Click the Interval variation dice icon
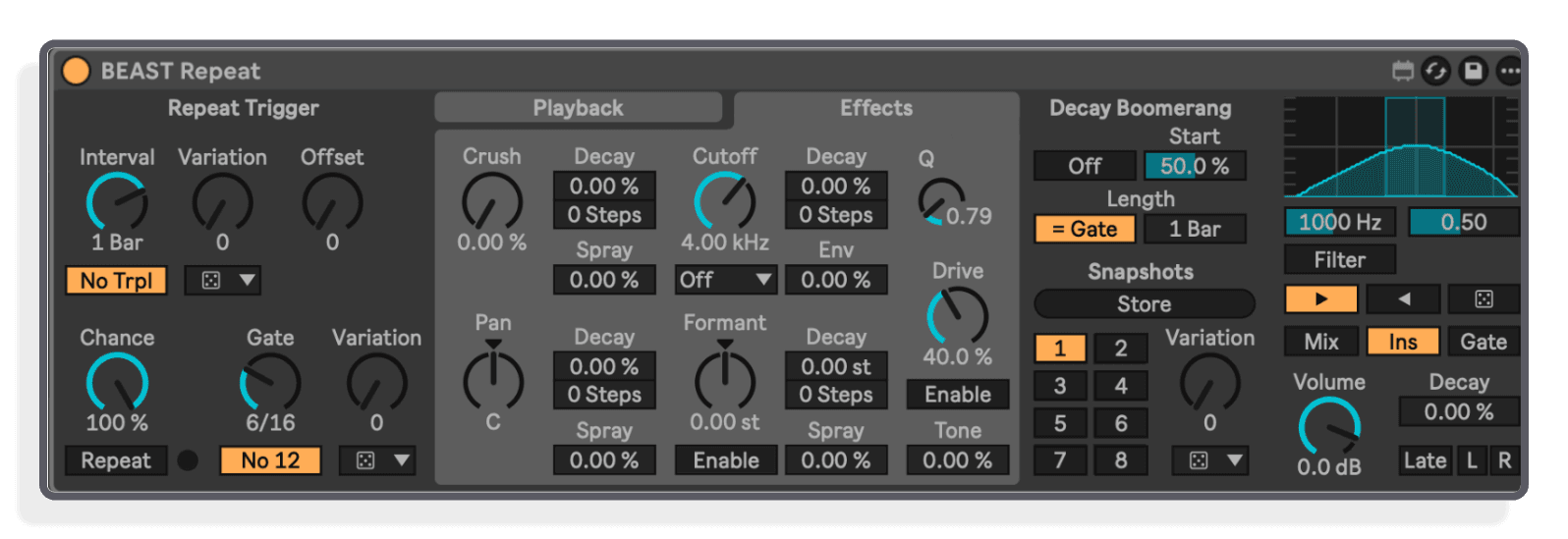1568x539 pixels. click(211, 281)
